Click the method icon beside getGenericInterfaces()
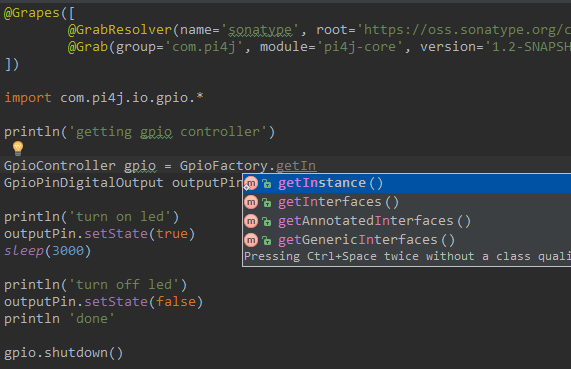Screen dimensions: 571x369 (251, 240)
